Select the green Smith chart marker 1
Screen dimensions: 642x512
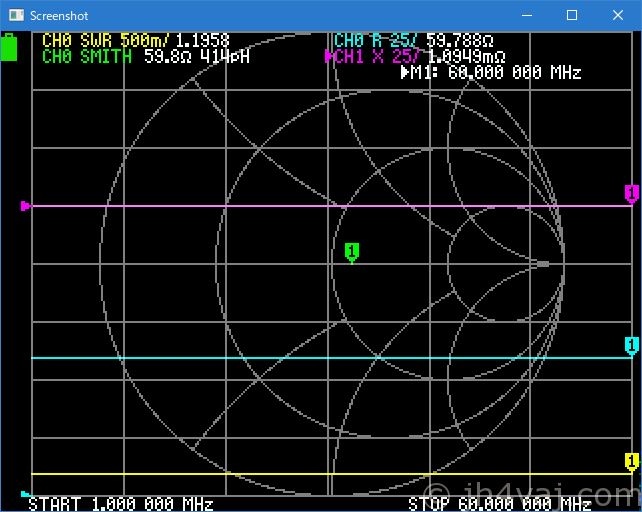click(x=352, y=252)
